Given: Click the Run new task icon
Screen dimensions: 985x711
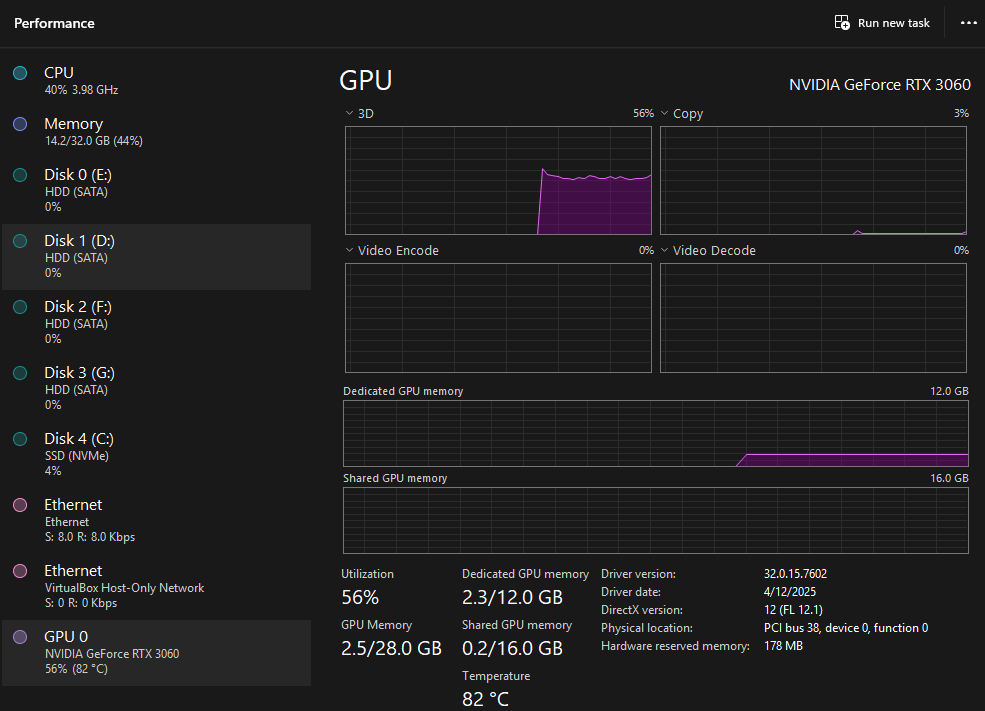Looking at the screenshot, I should coord(842,23).
